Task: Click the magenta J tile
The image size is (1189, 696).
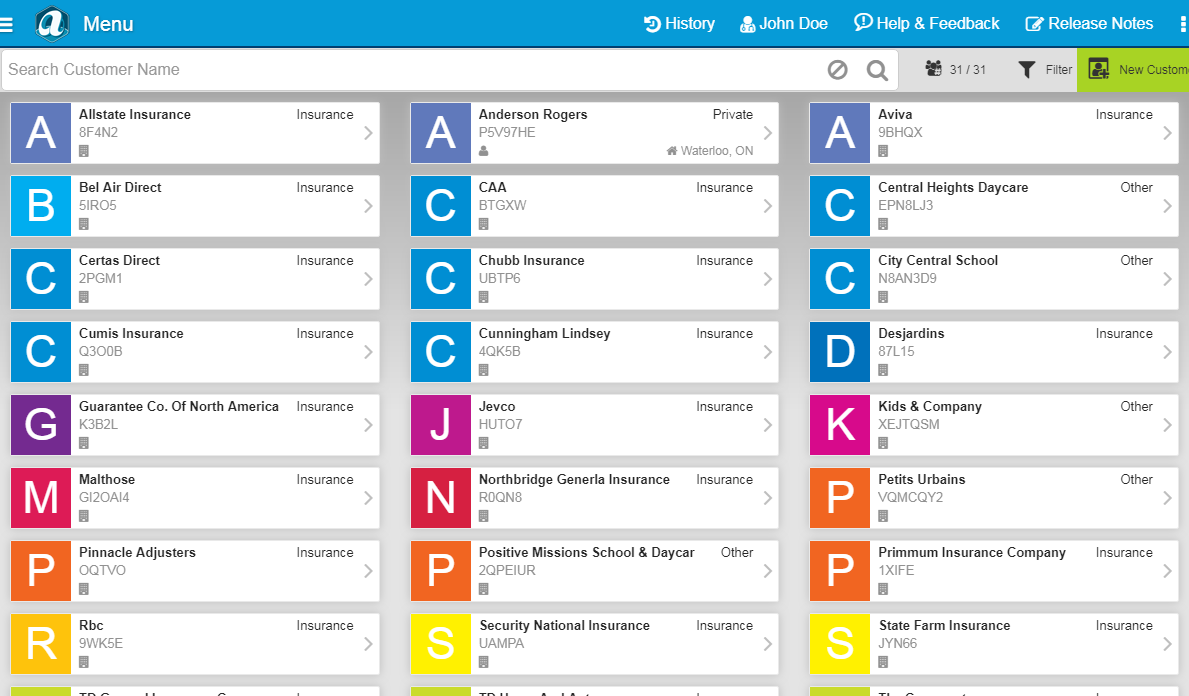Action: [441, 425]
